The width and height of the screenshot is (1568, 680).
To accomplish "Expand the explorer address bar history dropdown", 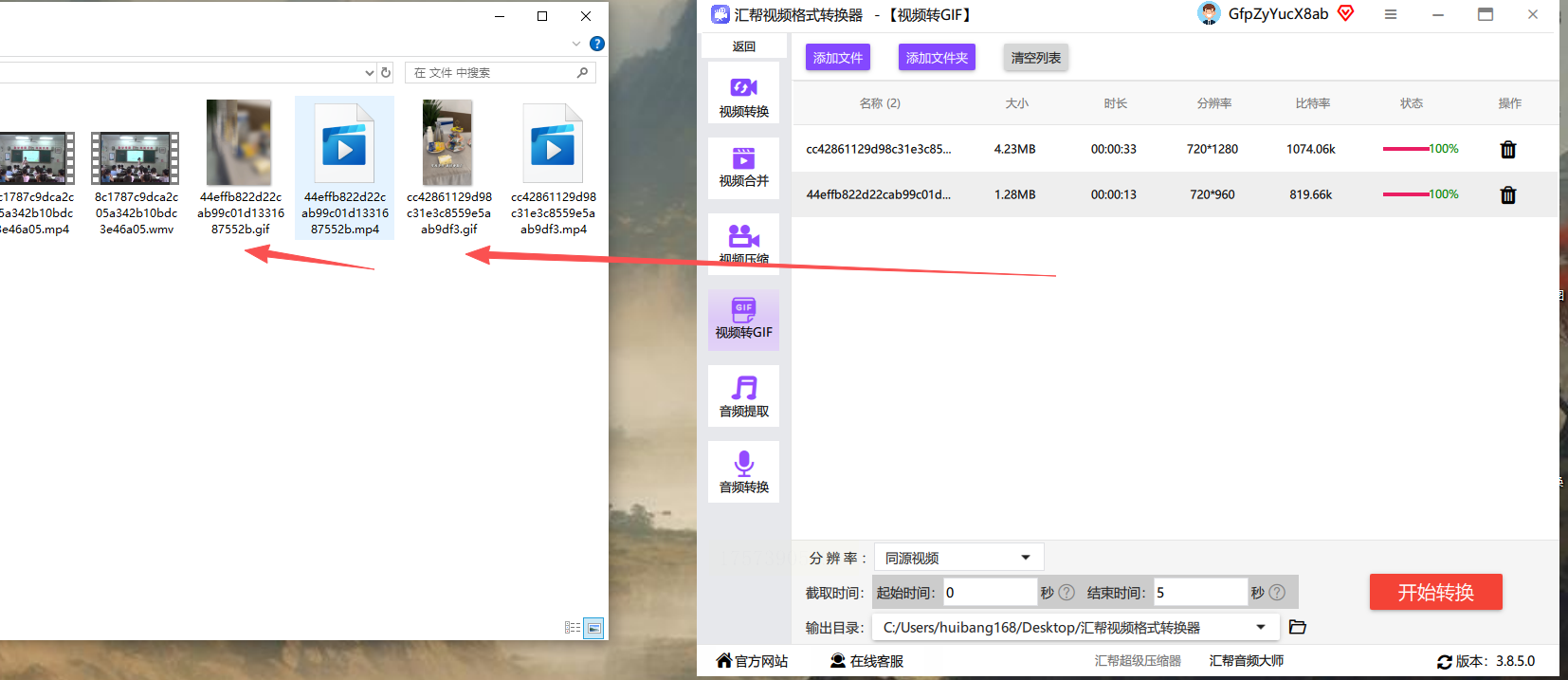I will tap(369, 73).
